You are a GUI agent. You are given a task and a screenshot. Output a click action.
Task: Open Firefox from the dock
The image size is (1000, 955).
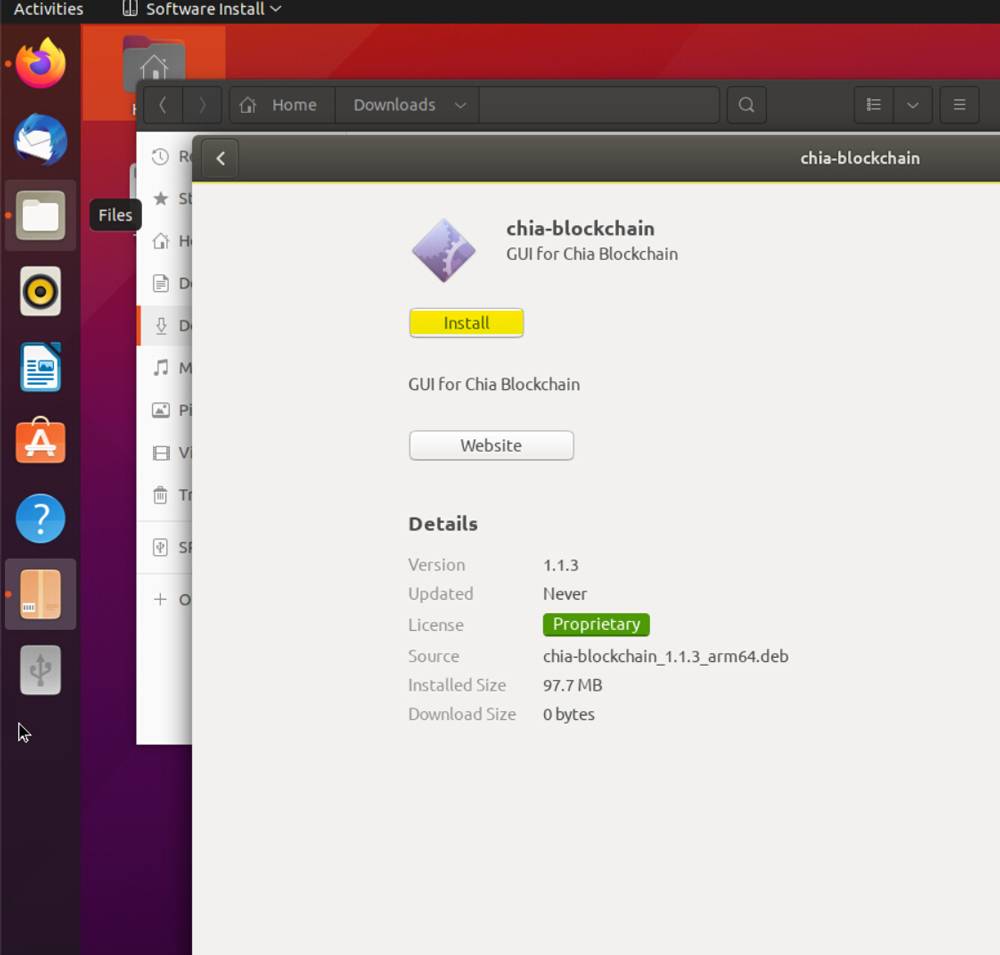click(41, 64)
